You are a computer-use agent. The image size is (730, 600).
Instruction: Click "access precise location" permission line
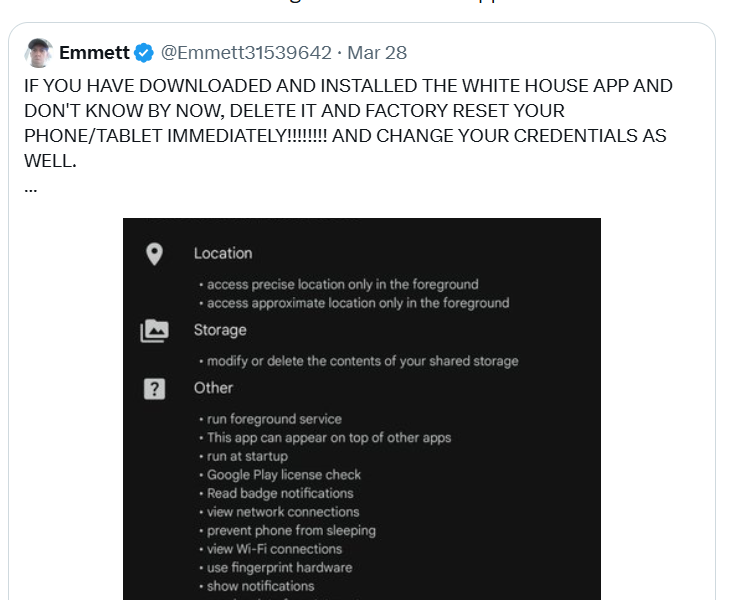point(342,284)
